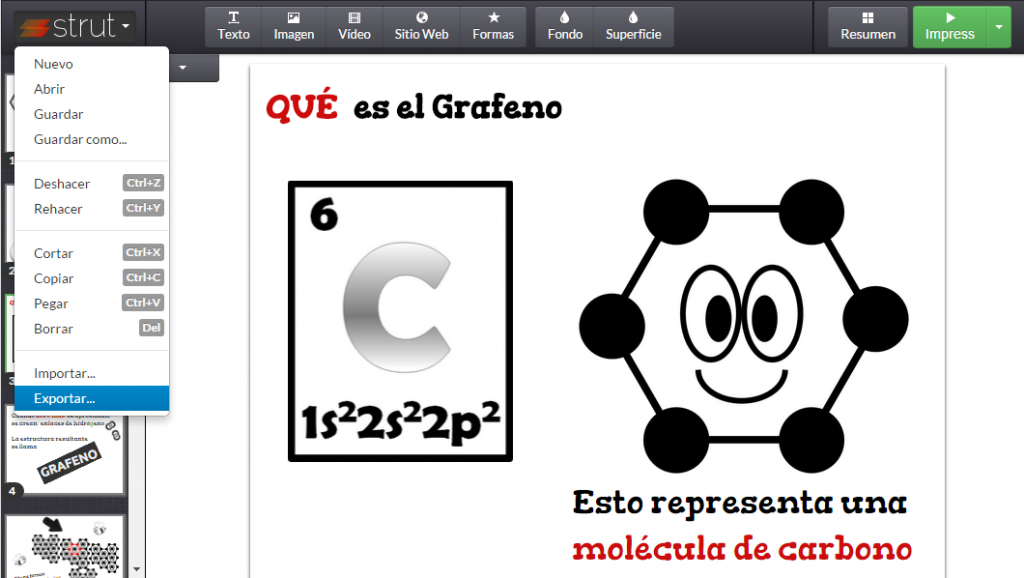Open the dropdown tab above the slide panel

pos(184,68)
